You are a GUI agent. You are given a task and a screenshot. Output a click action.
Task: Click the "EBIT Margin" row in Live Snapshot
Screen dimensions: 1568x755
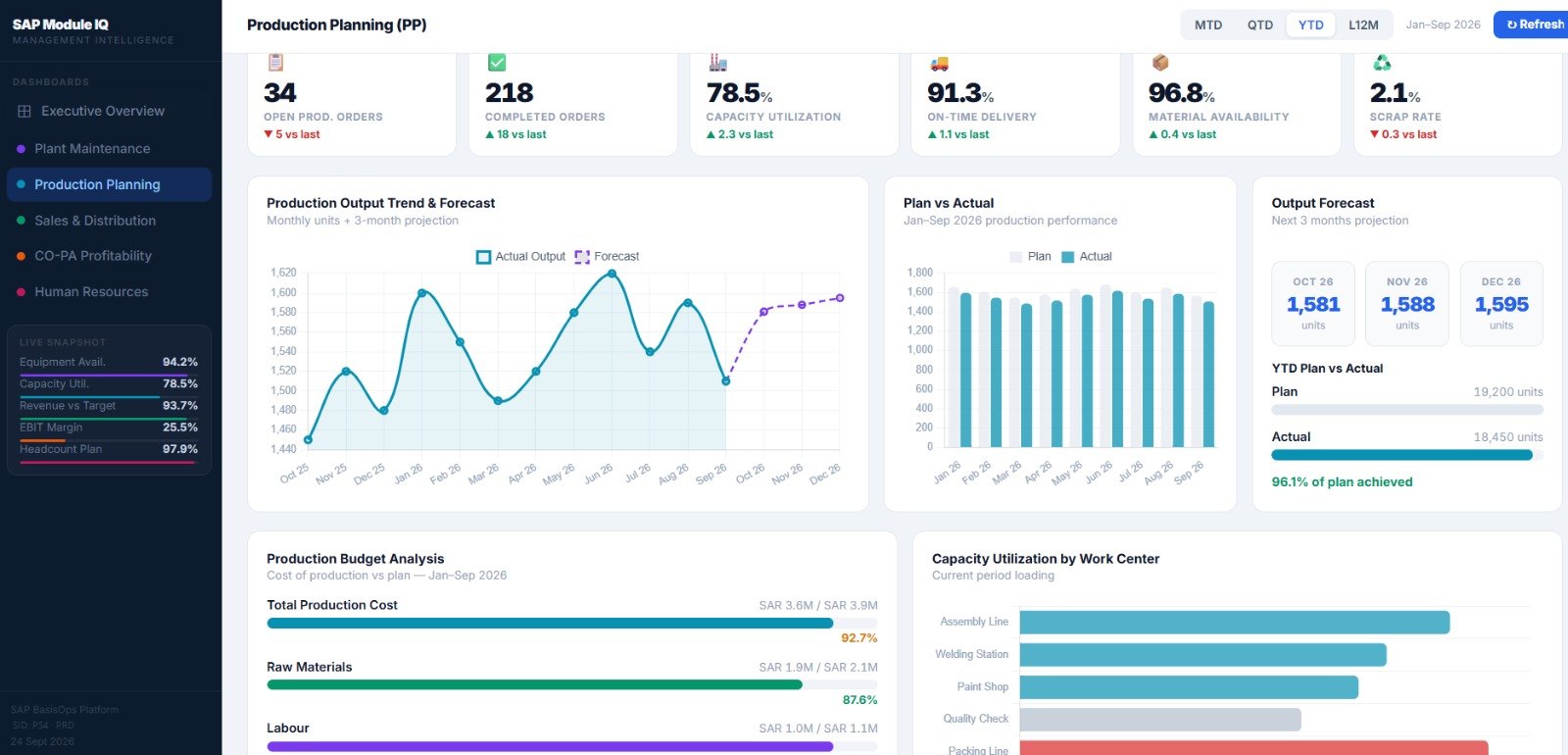(109, 428)
